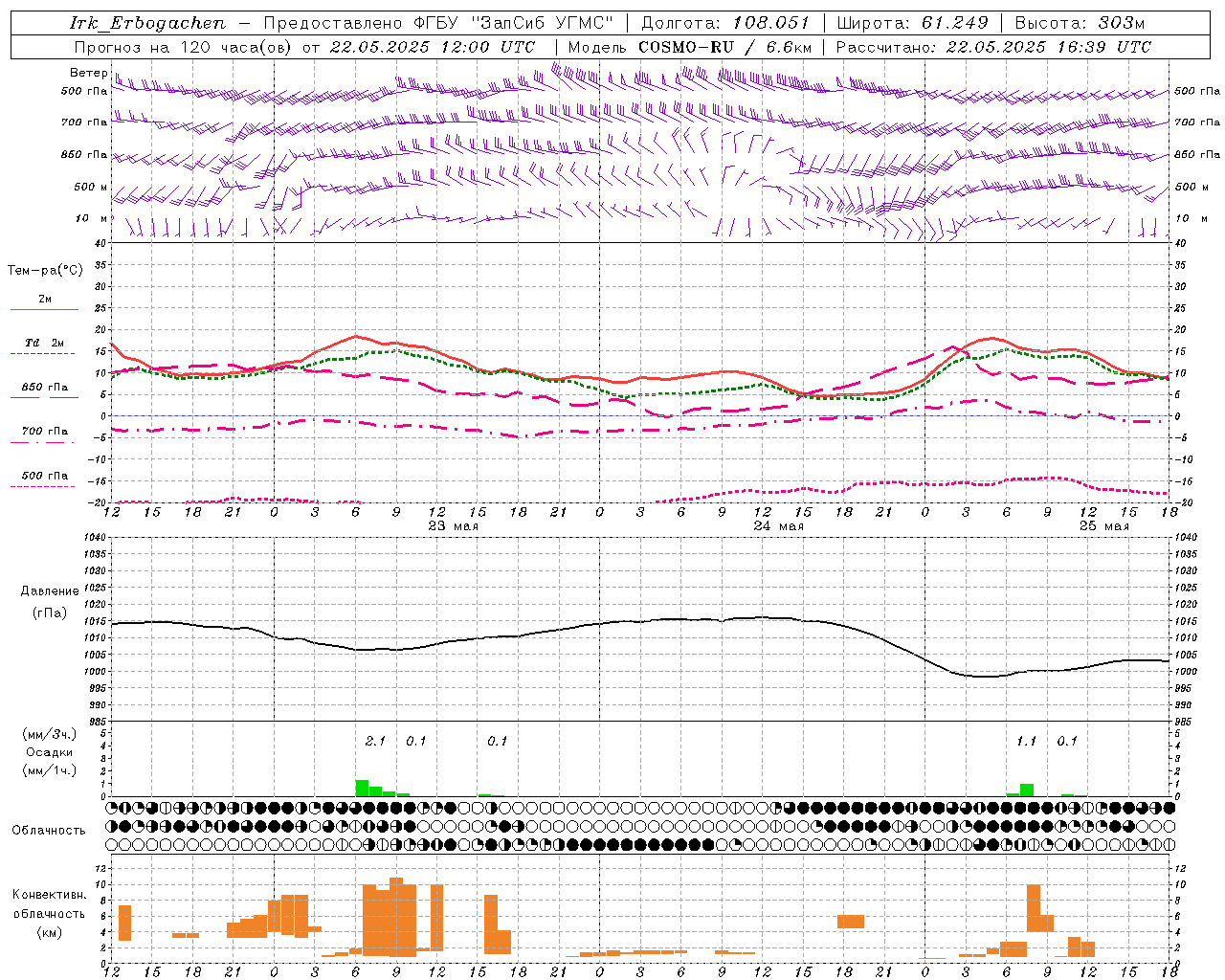
Task: Click the forecast start time 22.05.2025 12:00 UTC
Action: coord(433,47)
